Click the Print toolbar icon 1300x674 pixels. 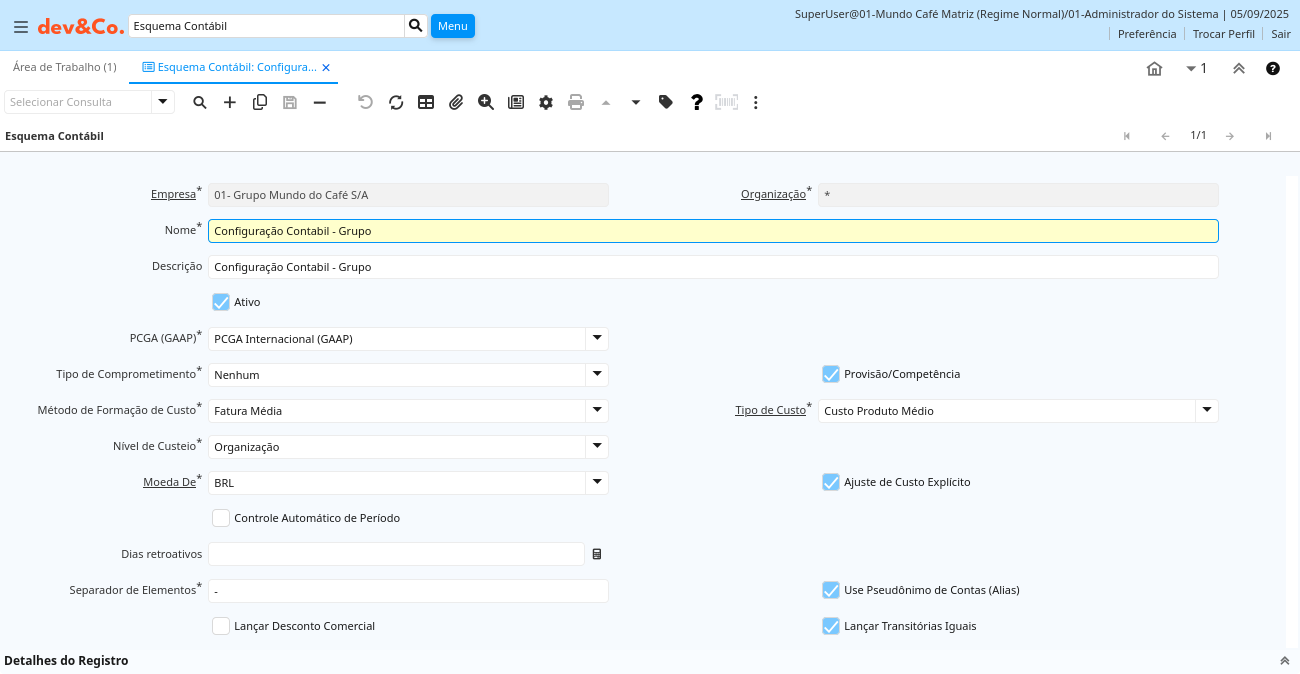(x=576, y=102)
